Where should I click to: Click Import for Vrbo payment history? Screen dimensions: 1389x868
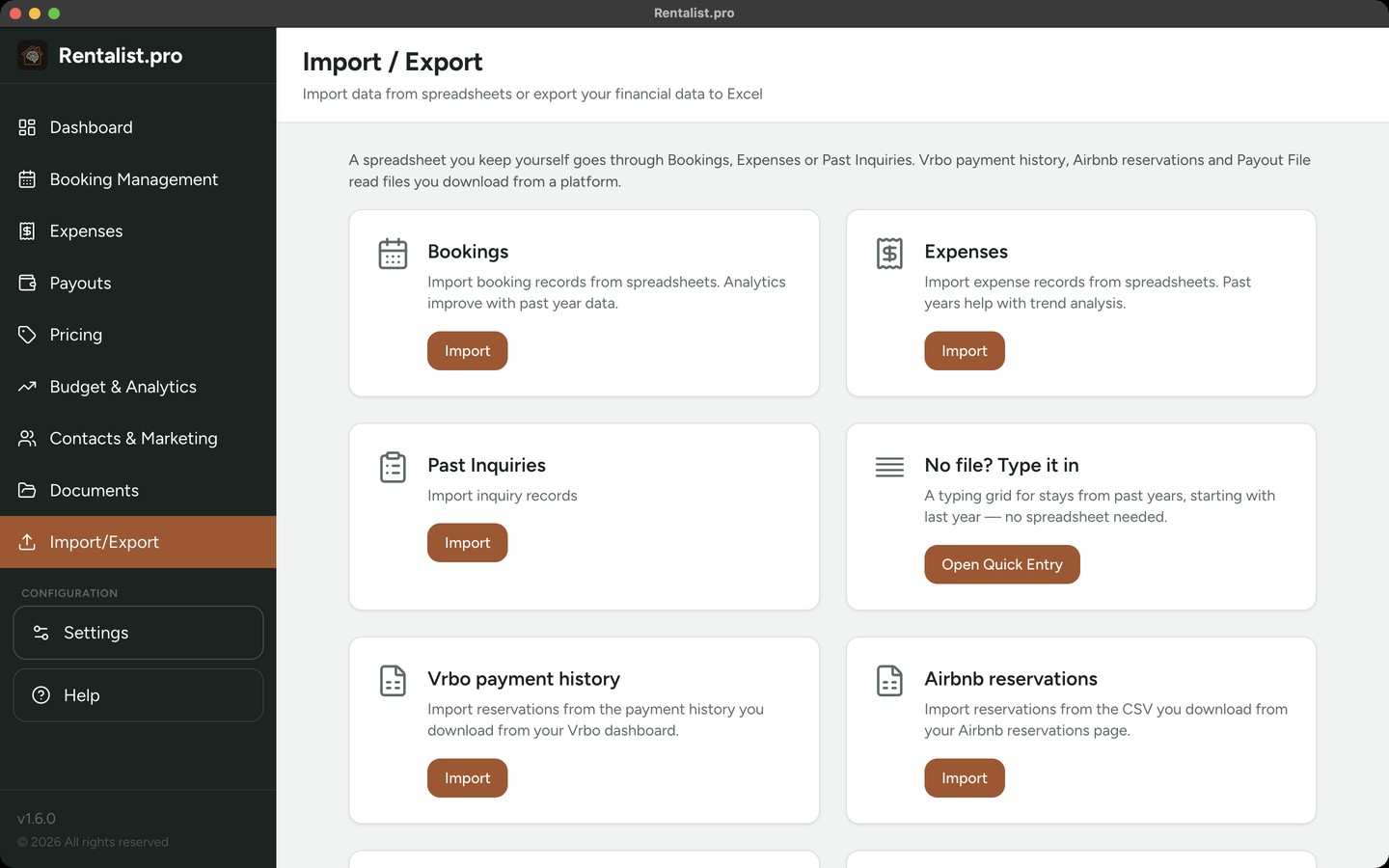pyautogui.click(x=467, y=778)
